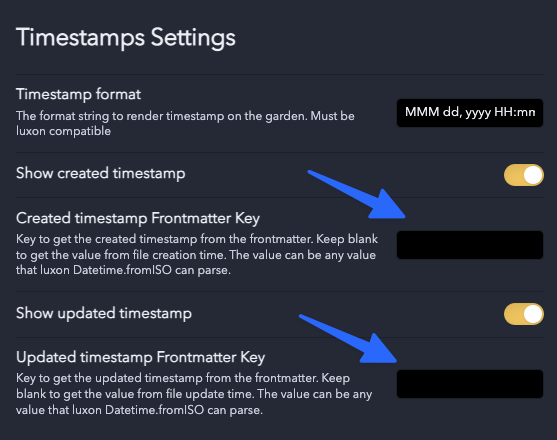This screenshot has height=440, width=557.
Task: Select the Updated timestamp Frontmatter Key title
Action: click(140, 358)
